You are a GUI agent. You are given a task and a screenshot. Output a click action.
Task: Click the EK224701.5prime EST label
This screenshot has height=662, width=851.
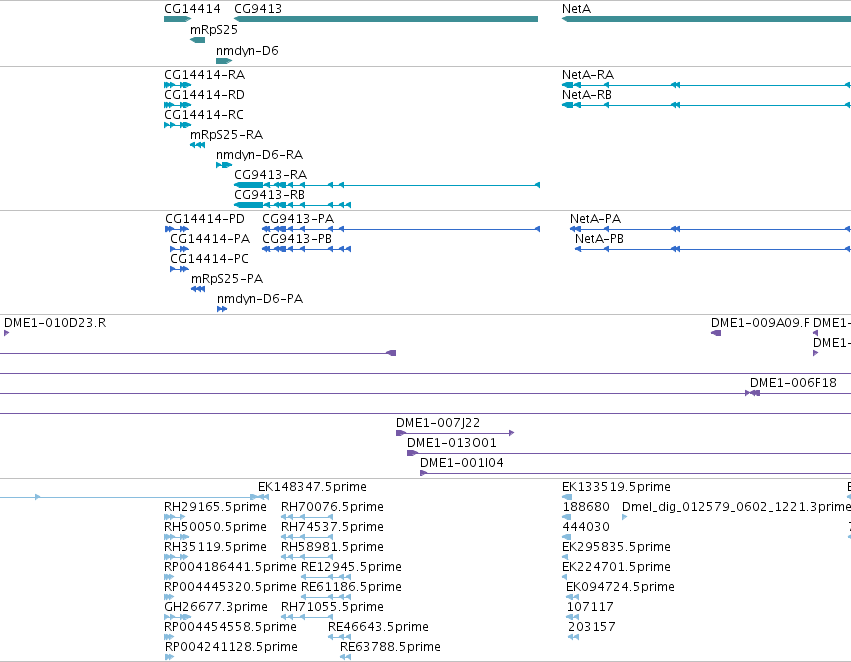[616, 567]
